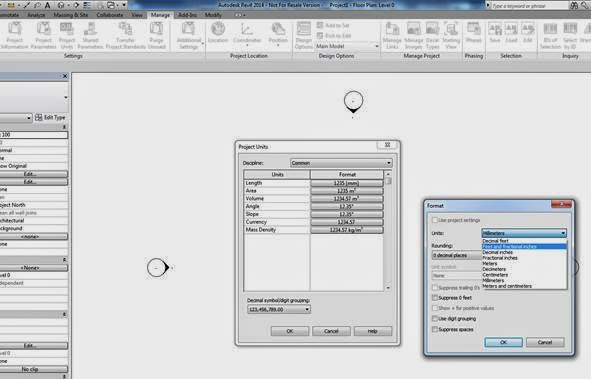Click Project Units list scrollbar down arrow
The image size is (591, 379).
tap(388, 288)
